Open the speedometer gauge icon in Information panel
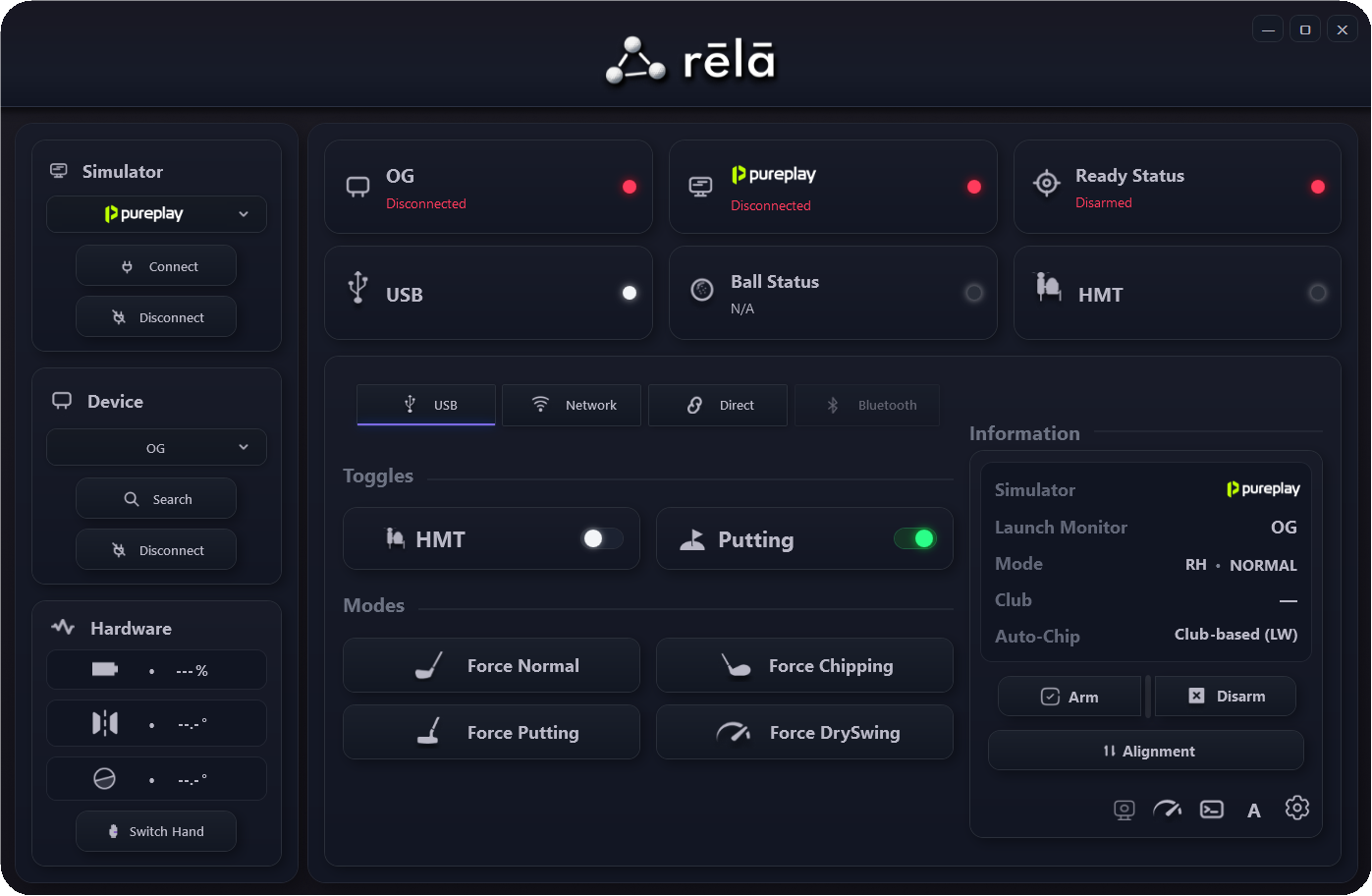Image resolution: width=1372 pixels, height=896 pixels. coord(1167,809)
